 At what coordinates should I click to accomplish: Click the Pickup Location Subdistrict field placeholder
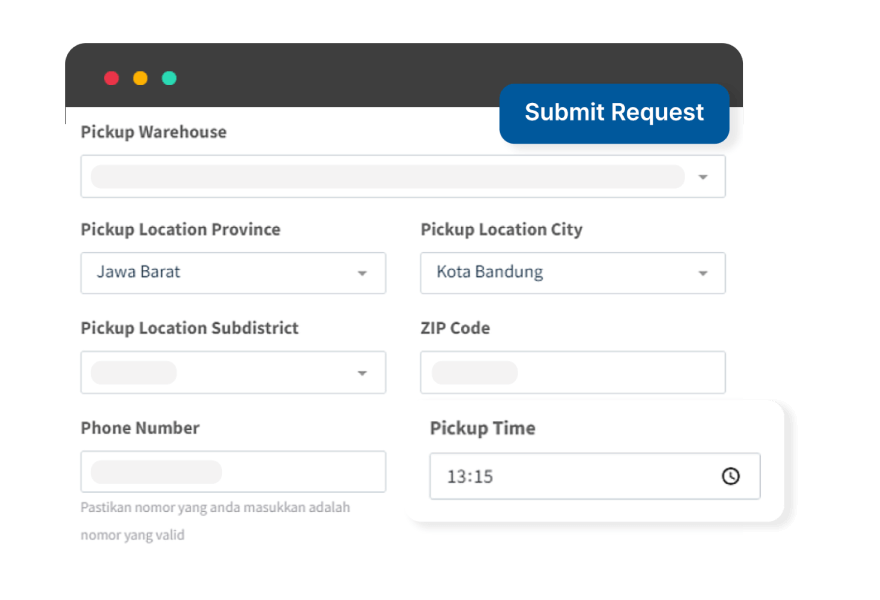[134, 373]
